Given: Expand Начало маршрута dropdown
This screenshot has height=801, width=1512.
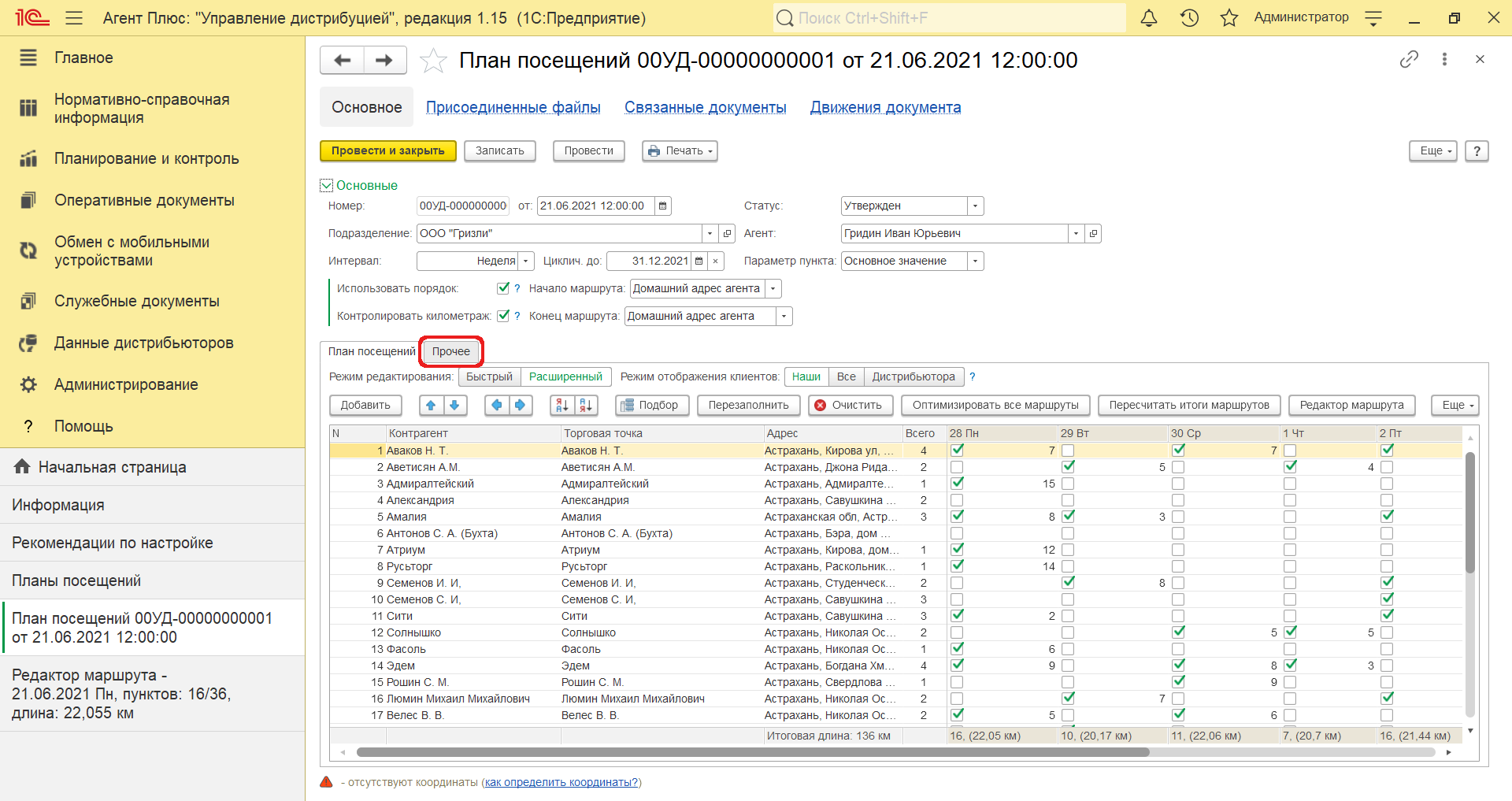Looking at the screenshot, I should (x=773, y=288).
